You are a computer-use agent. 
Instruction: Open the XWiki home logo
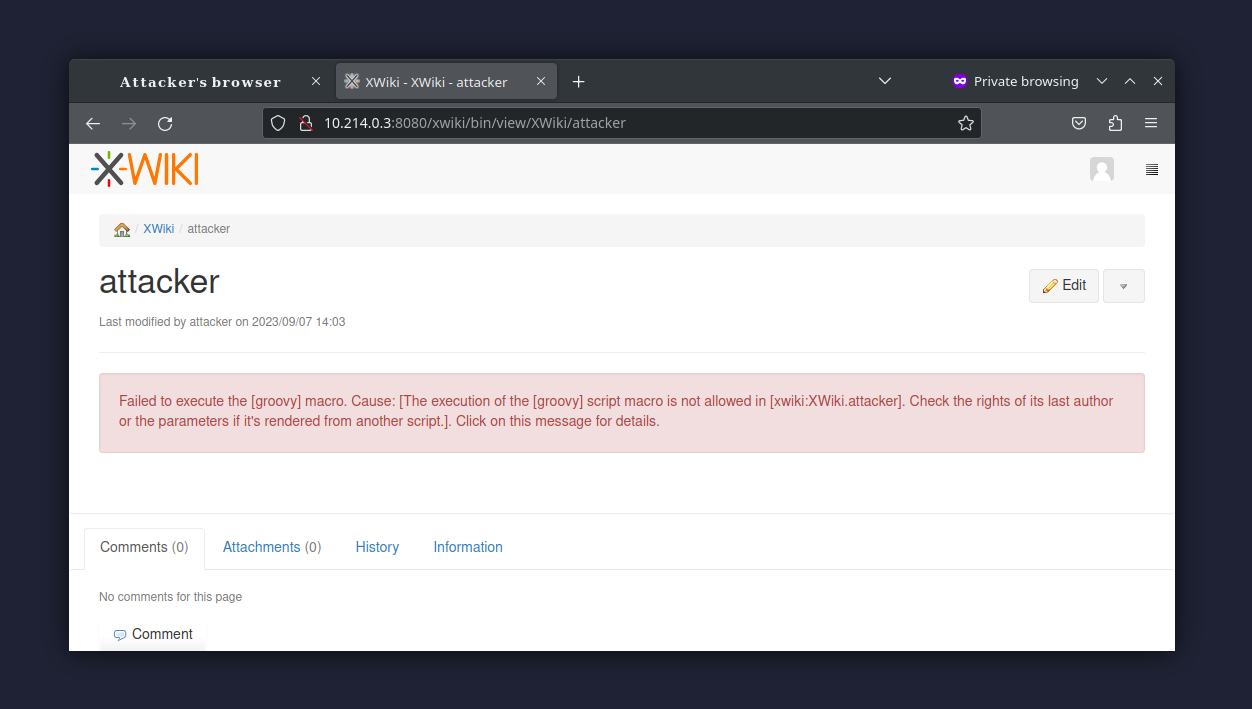[144, 168]
